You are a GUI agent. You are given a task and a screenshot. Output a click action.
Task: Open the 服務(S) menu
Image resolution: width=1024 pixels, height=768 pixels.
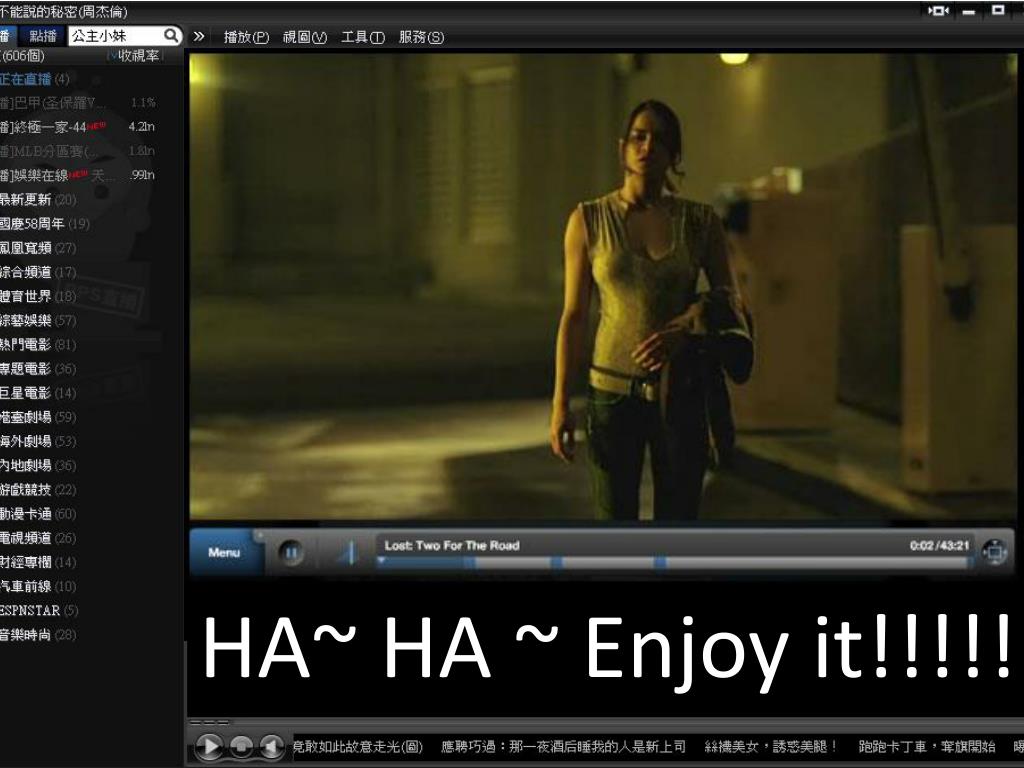tap(421, 37)
